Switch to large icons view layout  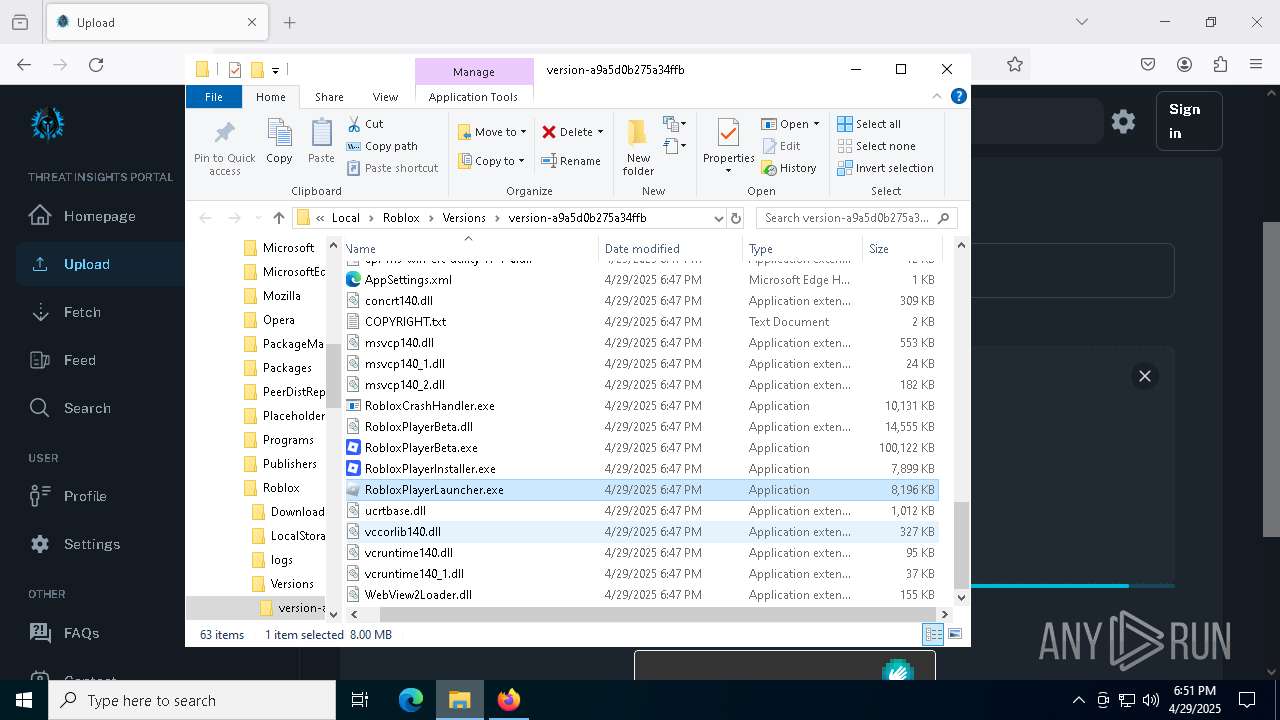click(x=955, y=634)
